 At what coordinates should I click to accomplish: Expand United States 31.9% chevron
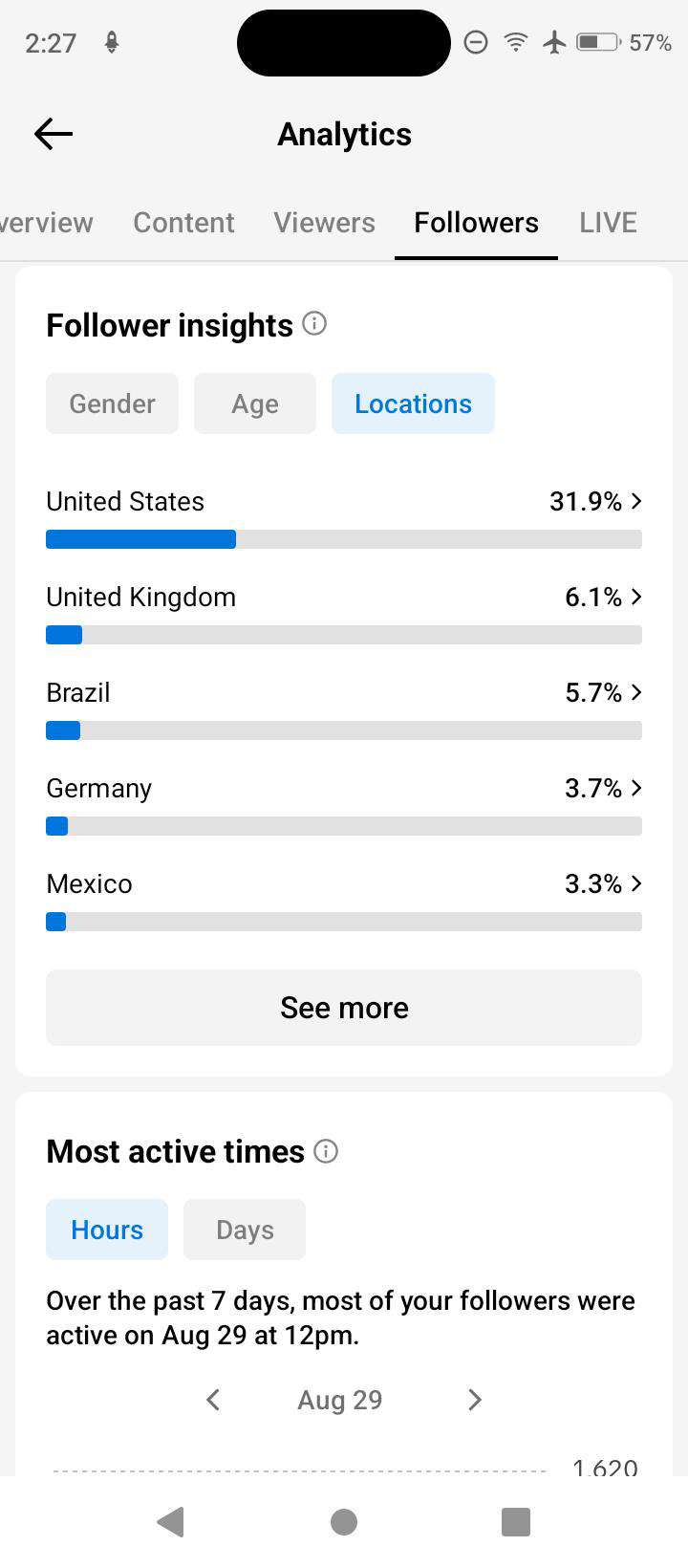637,501
